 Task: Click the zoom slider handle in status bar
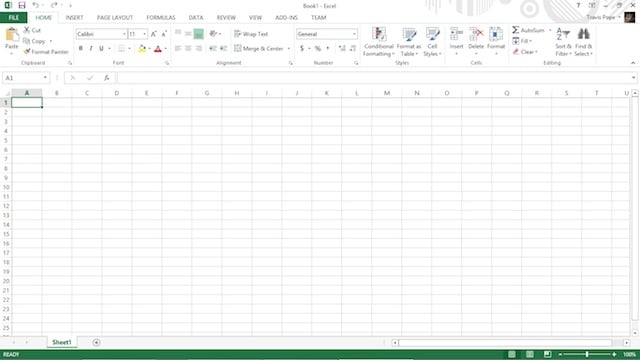(587, 354)
